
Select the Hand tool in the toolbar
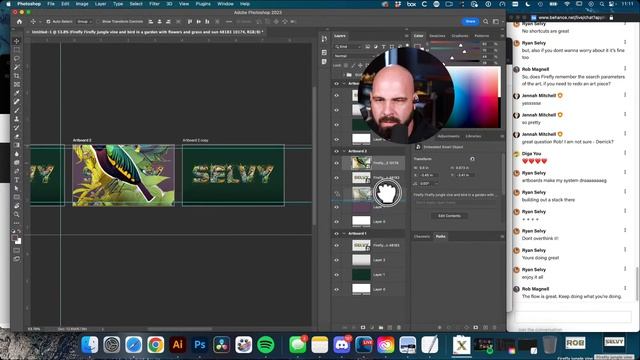point(17,206)
